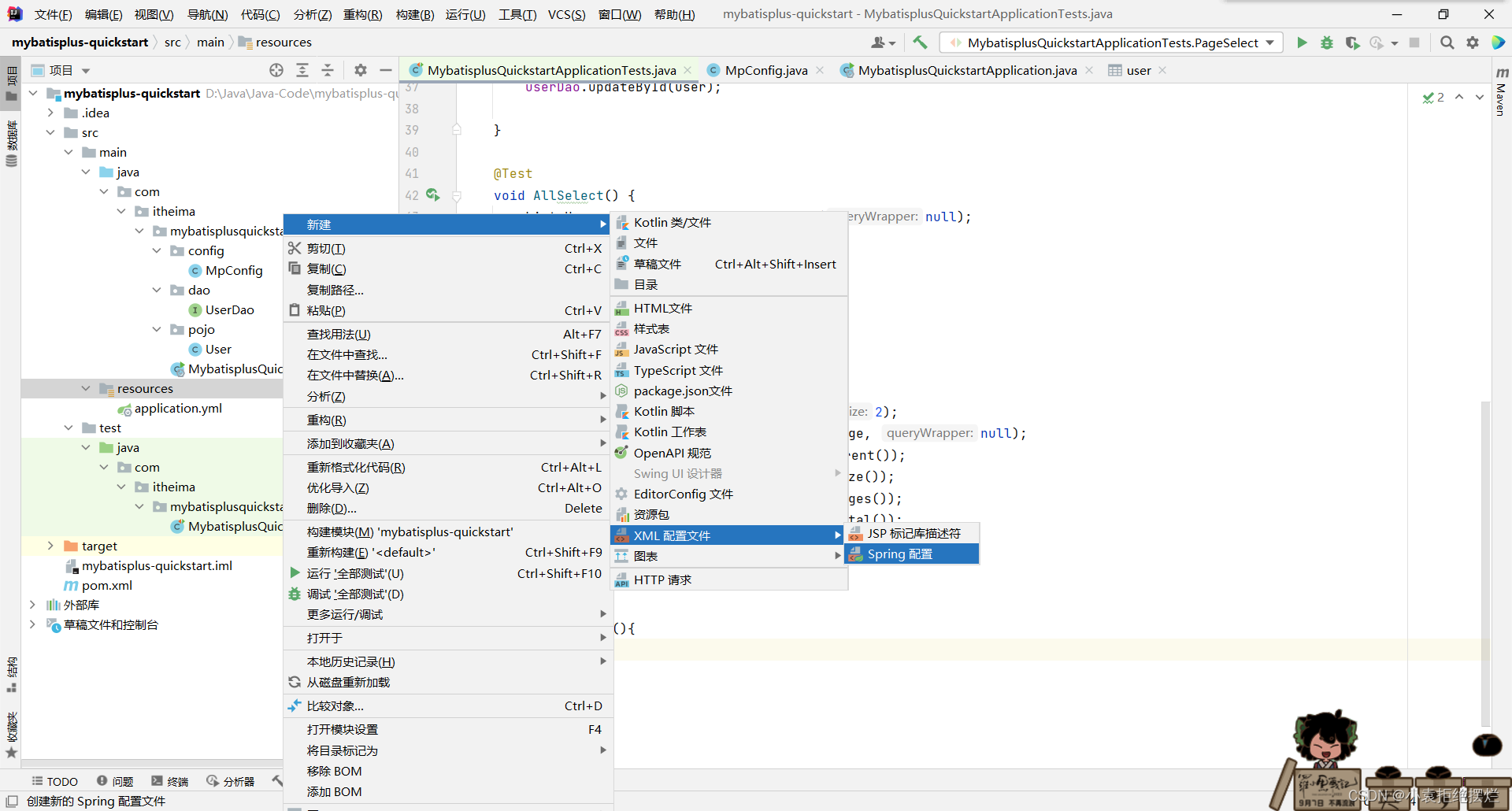Click the run test gutter icon at line 42

pos(432,194)
